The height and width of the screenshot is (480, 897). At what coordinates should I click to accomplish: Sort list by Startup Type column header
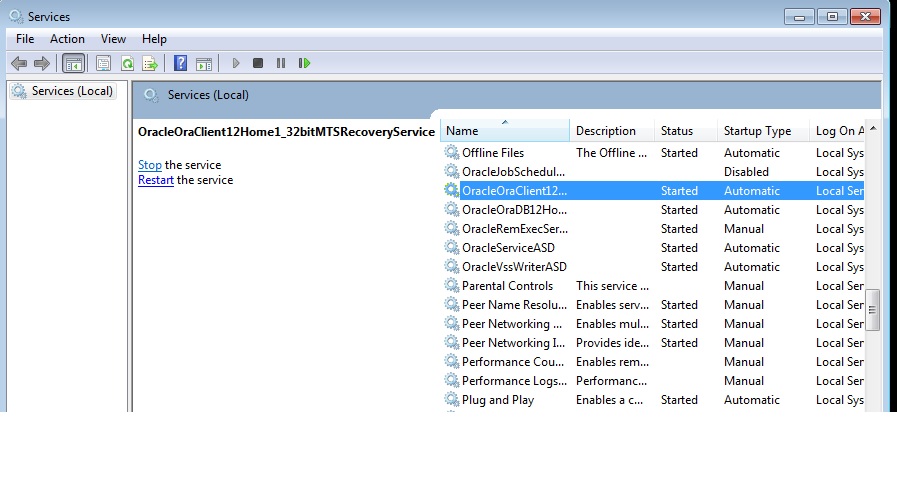(x=757, y=131)
